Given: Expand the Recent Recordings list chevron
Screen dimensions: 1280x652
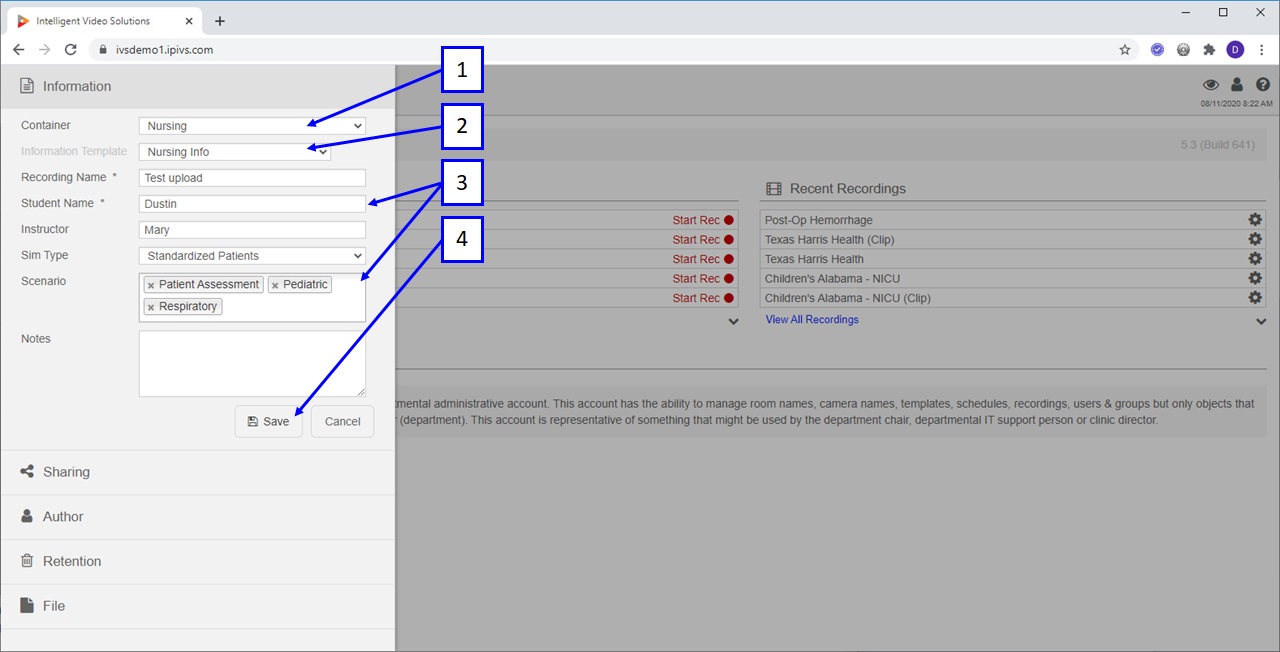Looking at the screenshot, I should point(1261,321).
